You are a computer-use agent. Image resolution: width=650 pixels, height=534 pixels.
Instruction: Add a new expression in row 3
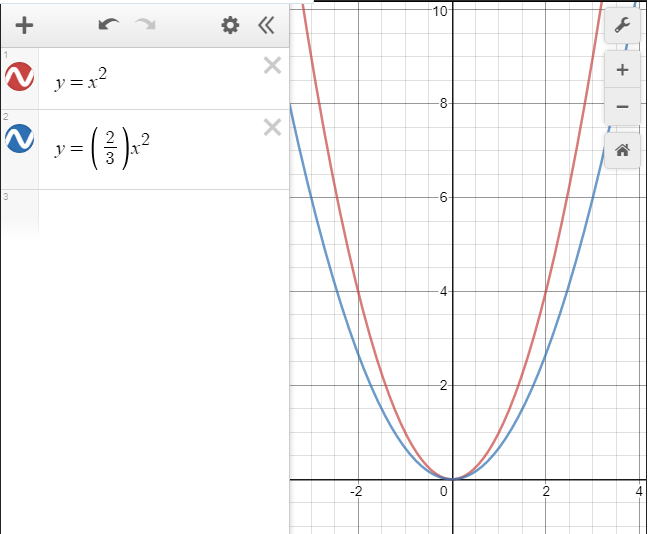(x=164, y=214)
